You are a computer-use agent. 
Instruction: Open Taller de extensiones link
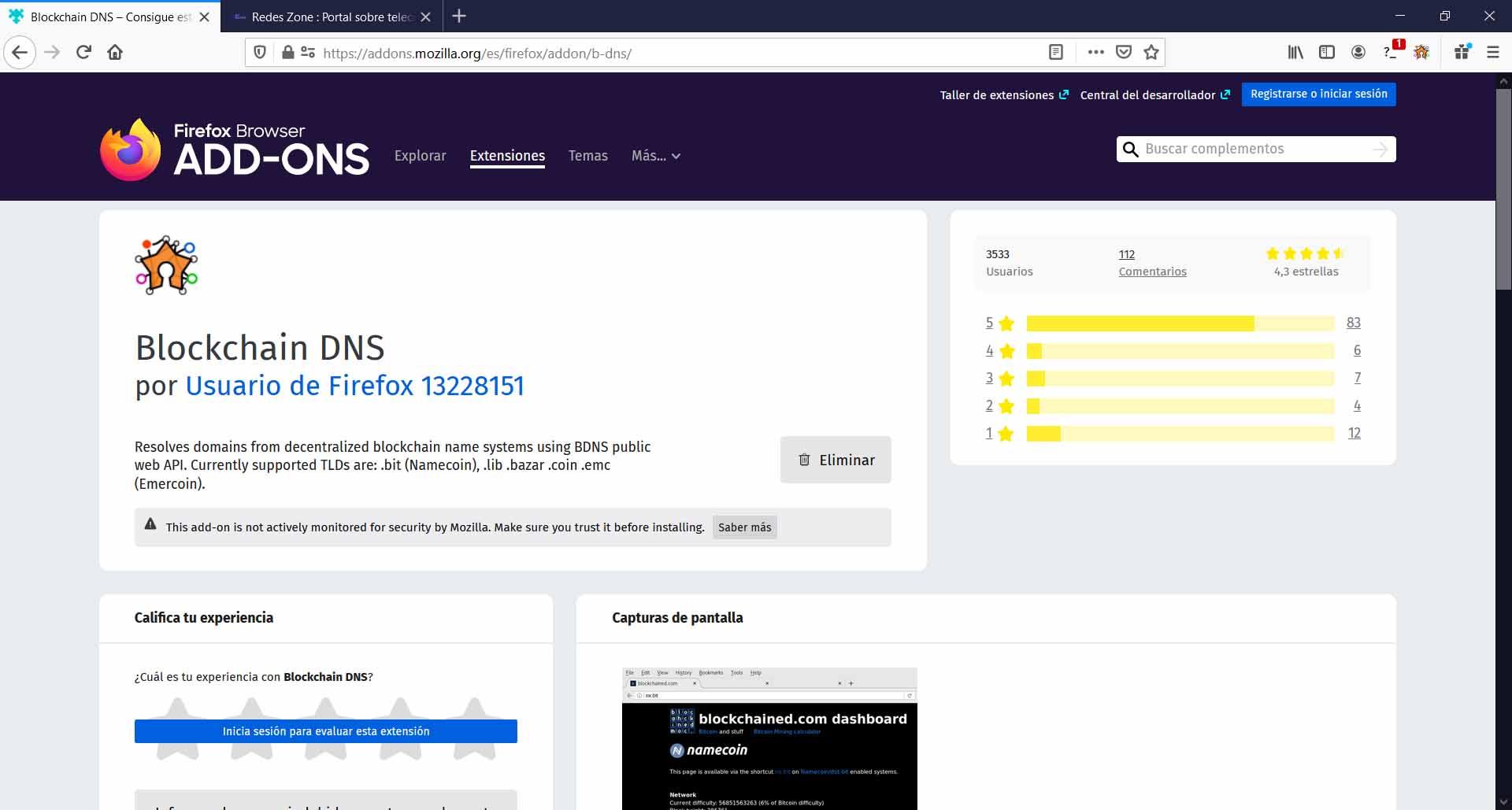tap(1004, 95)
